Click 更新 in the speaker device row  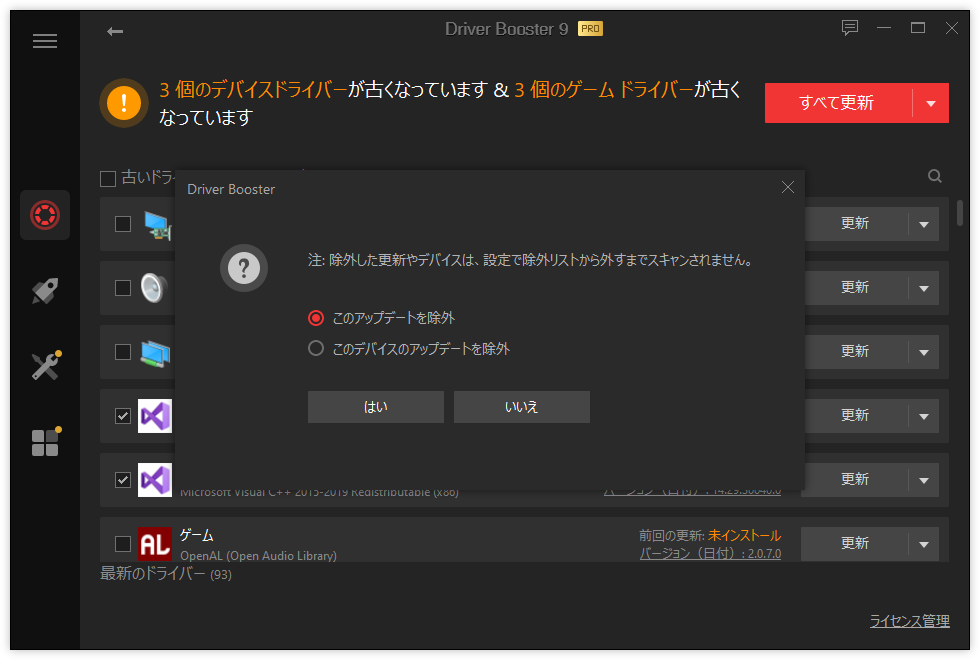pos(855,288)
